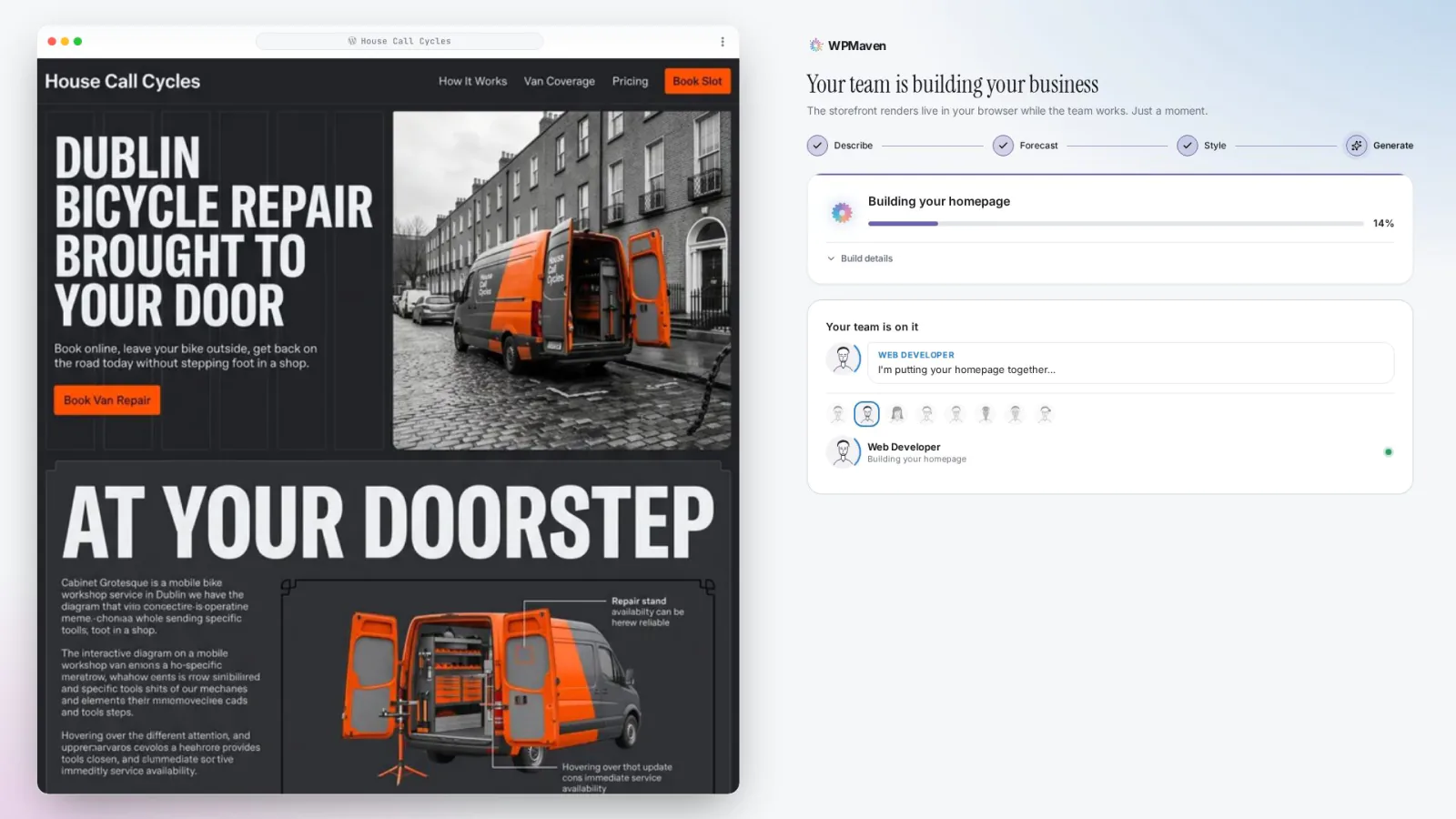Select the first team member avatar
This screenshot has height=819, width=1456.
(838, 414)
